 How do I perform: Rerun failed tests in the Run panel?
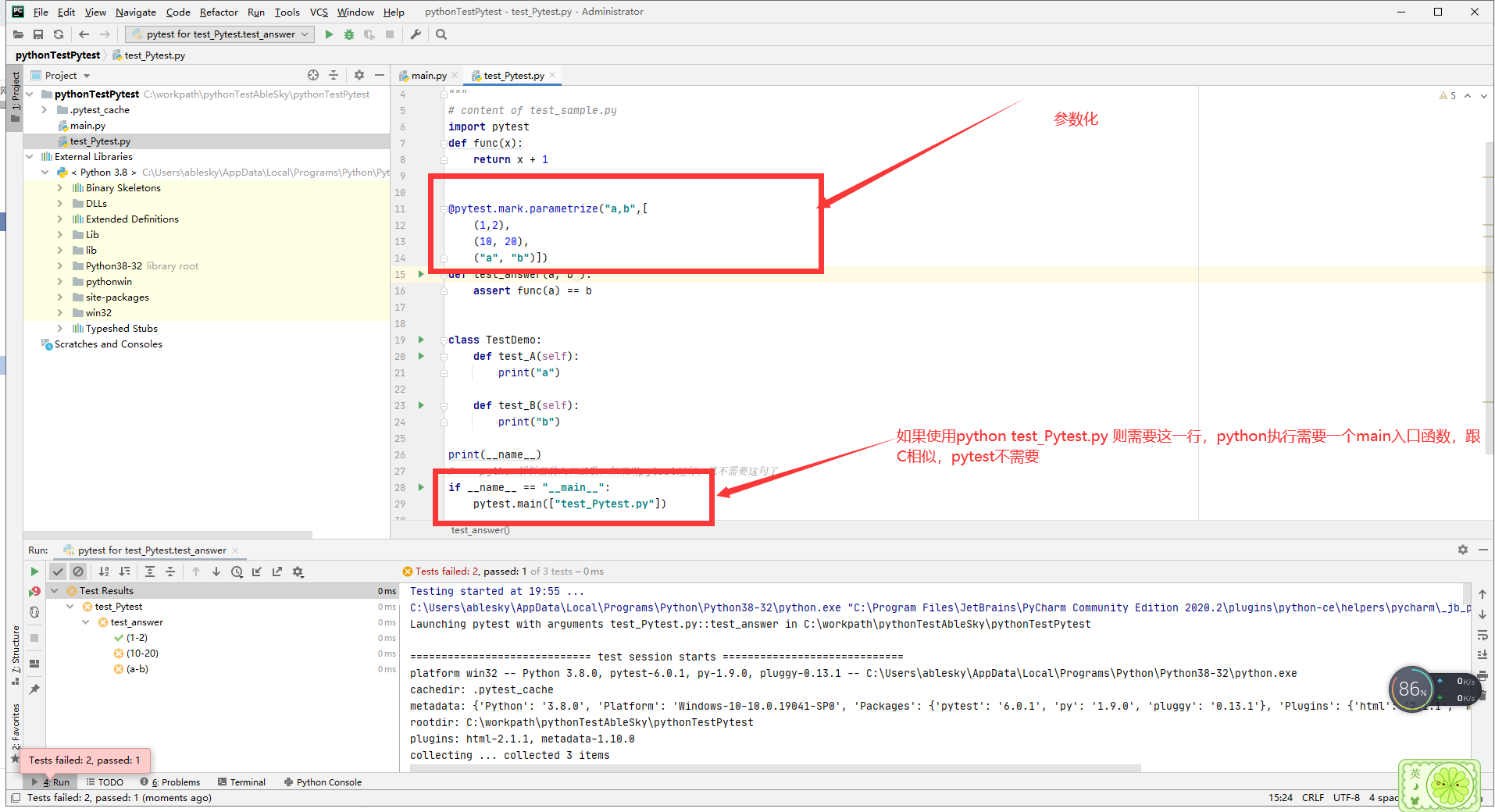click(x=34, y=591)
